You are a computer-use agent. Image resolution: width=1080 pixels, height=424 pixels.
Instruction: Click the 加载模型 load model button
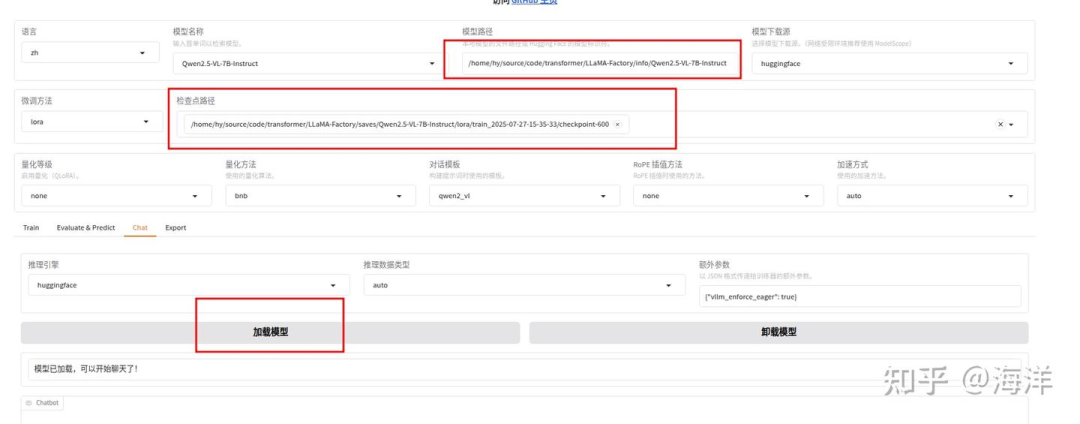coord(270,332)
